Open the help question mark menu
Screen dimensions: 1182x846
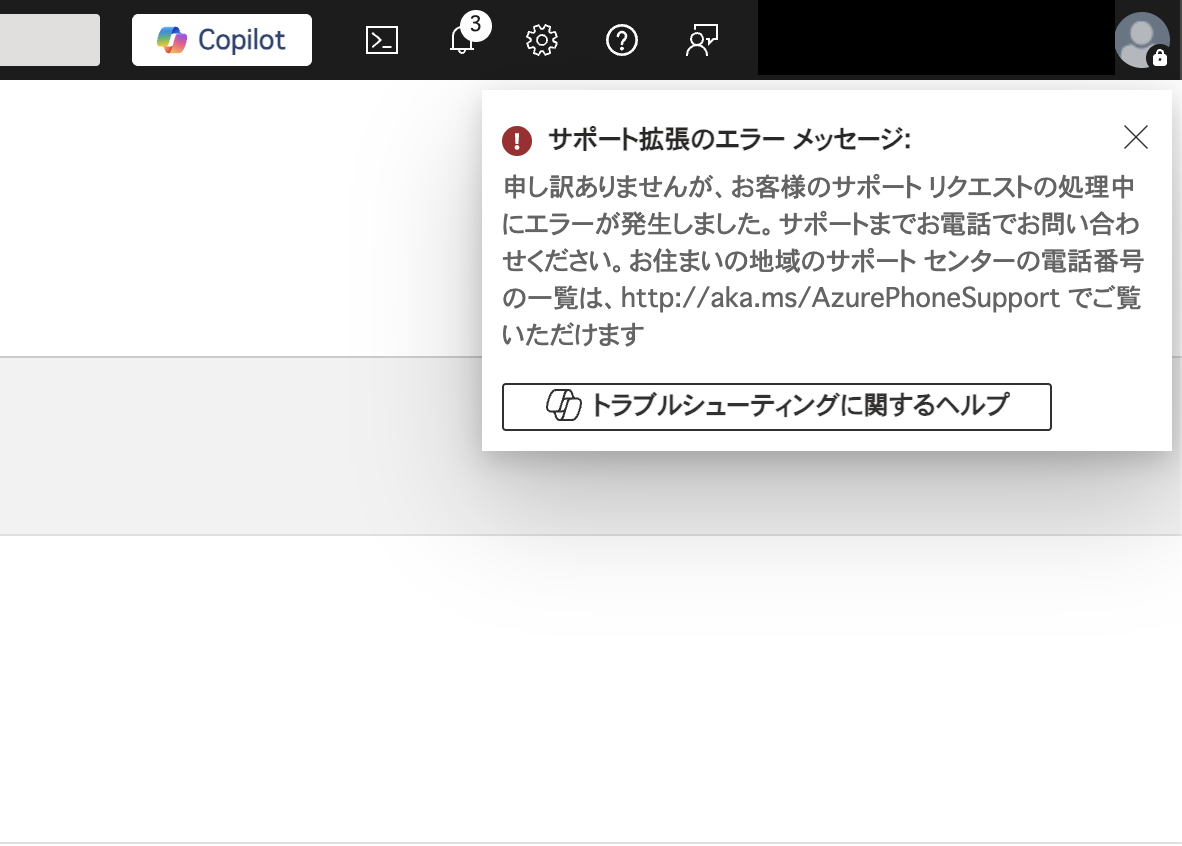[621, 40]
